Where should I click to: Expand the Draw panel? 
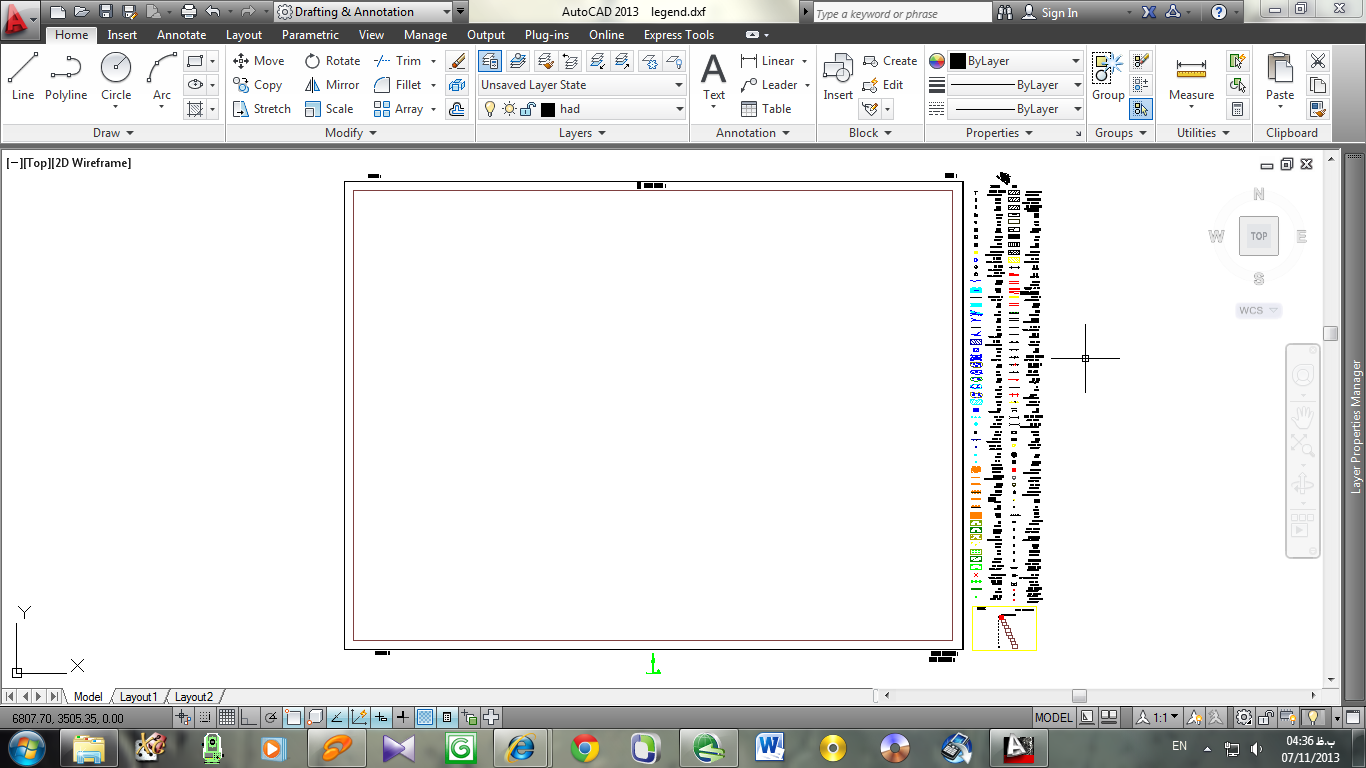113,133
